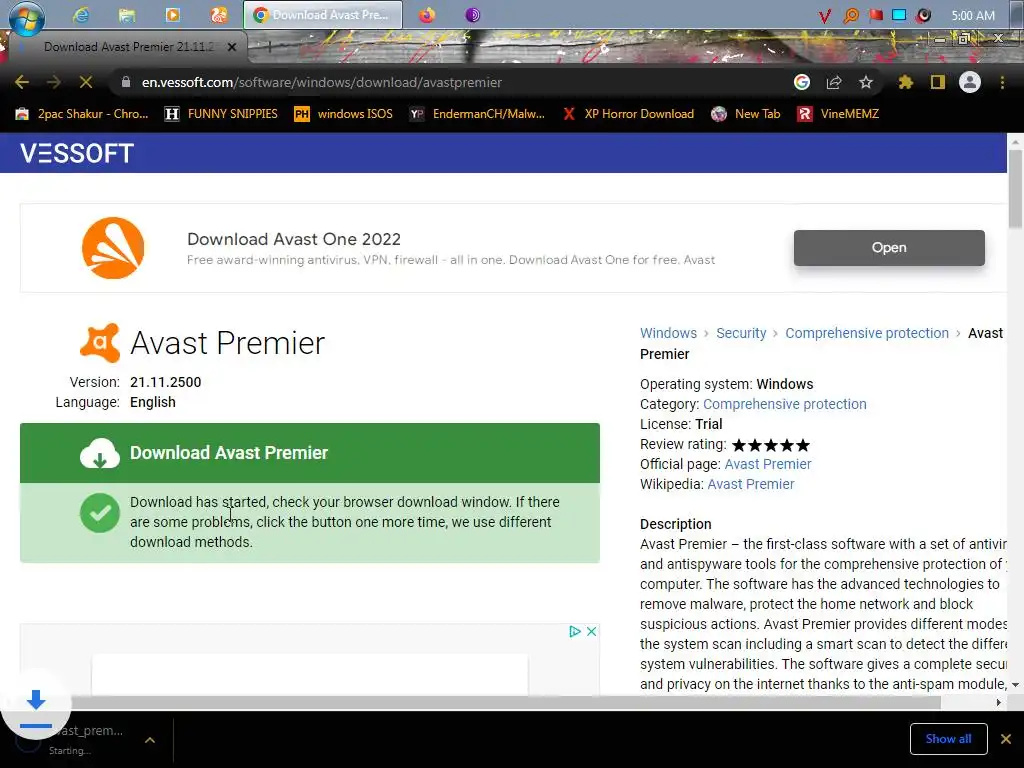Image resolution: width=1024 pixels, height=768 pixels.
Task: Click the blue download arrow indicator
Action: [36, 704]
